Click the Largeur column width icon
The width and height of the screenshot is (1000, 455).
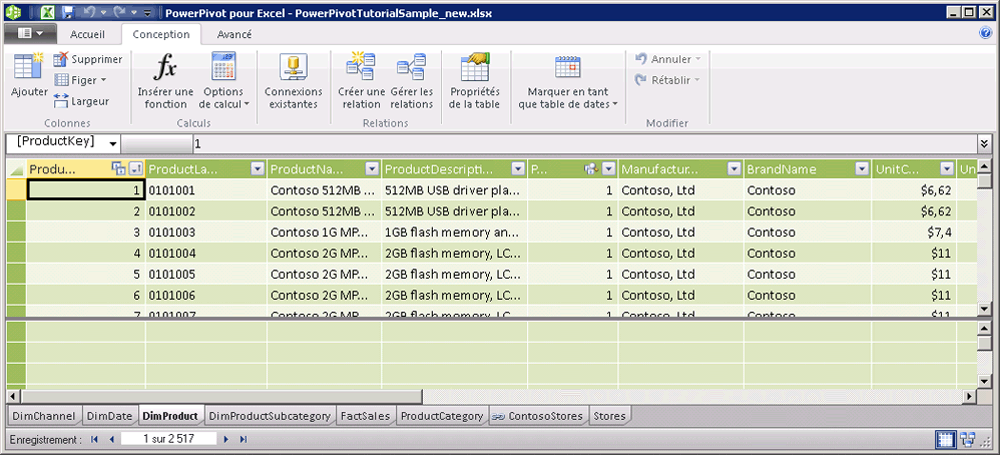click(61, 100)
